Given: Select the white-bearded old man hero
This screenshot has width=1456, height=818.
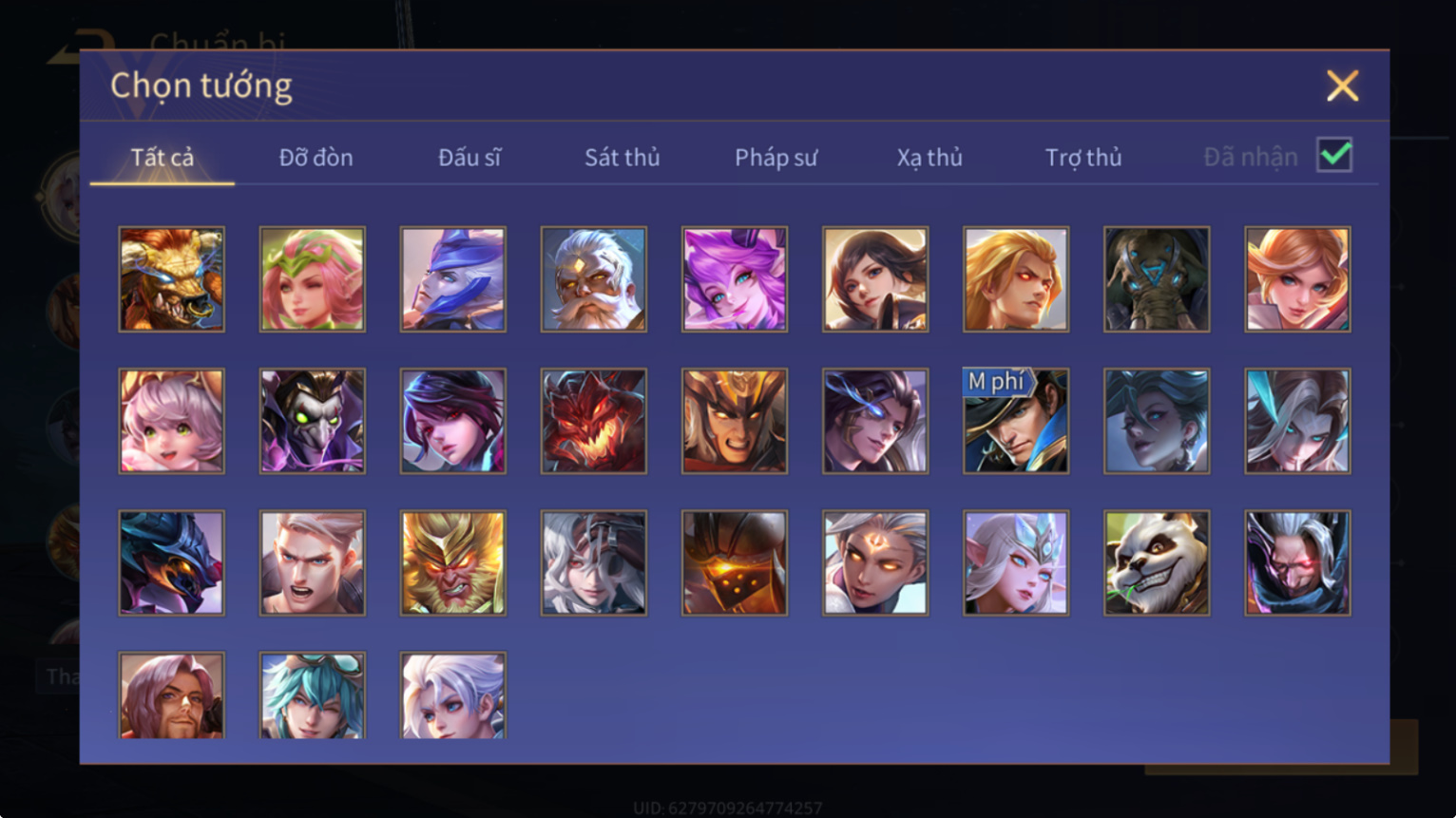Looking at the screenshot, I should coord(594,279).
